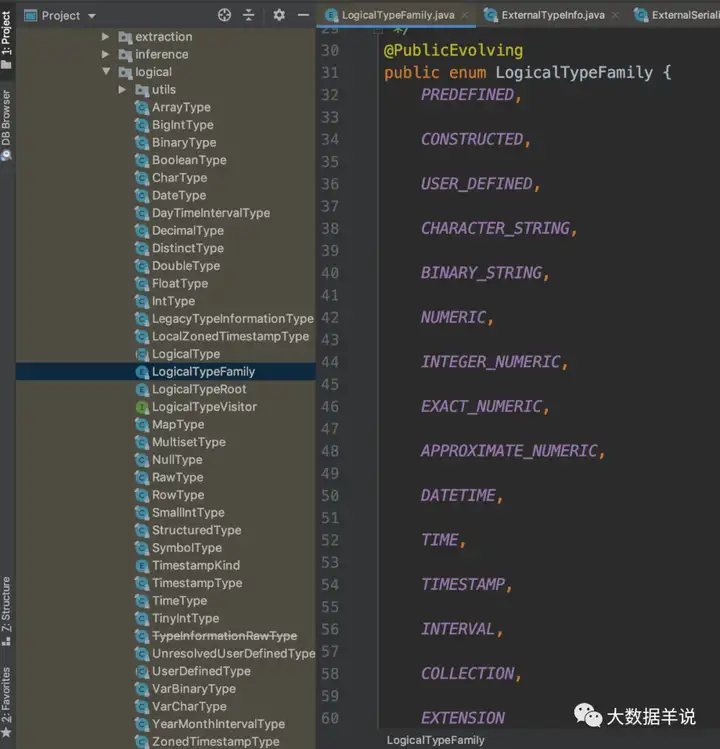Click the CharType class icon

tap(142, 178)
